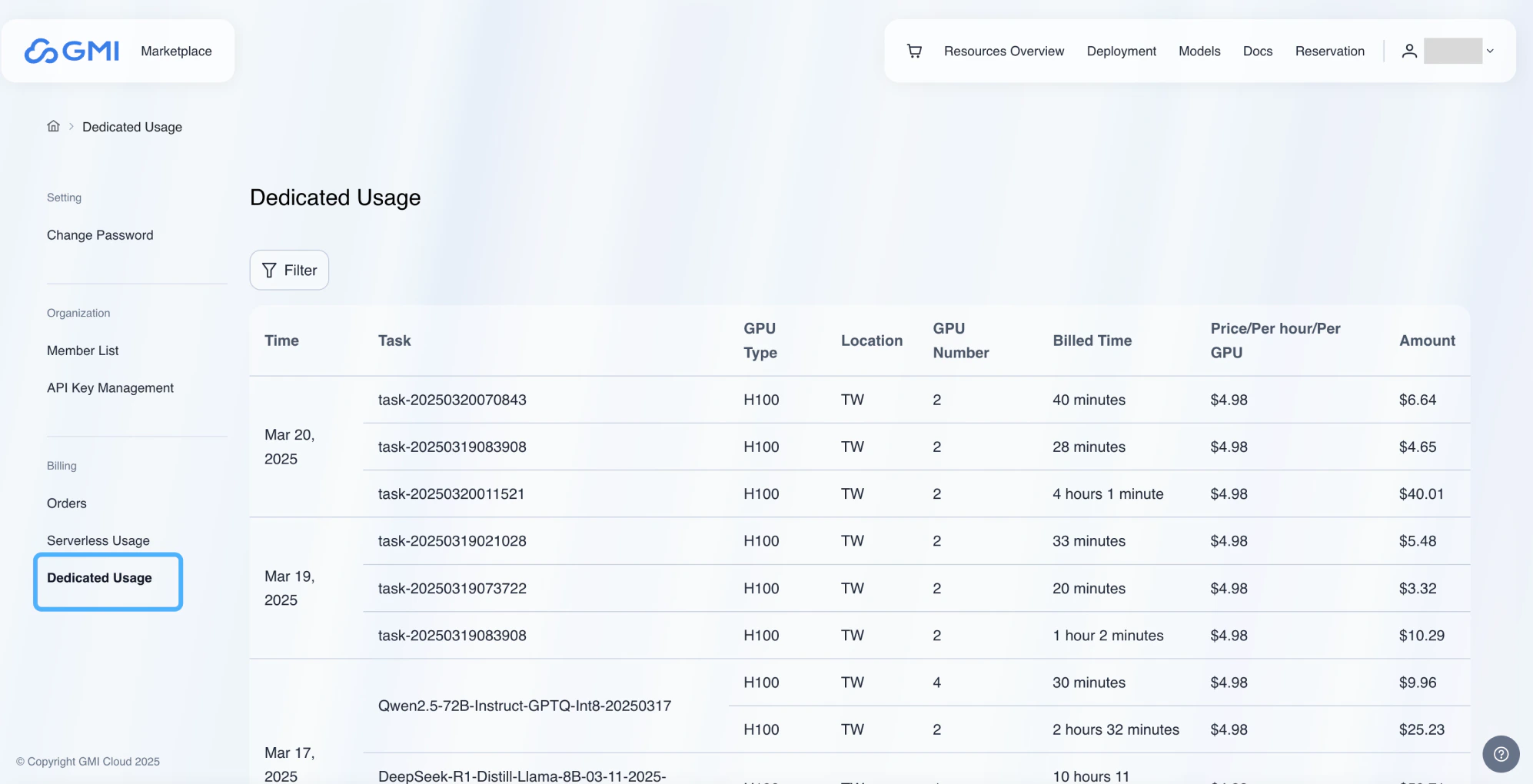Click the Location column header

click(872, 341)
